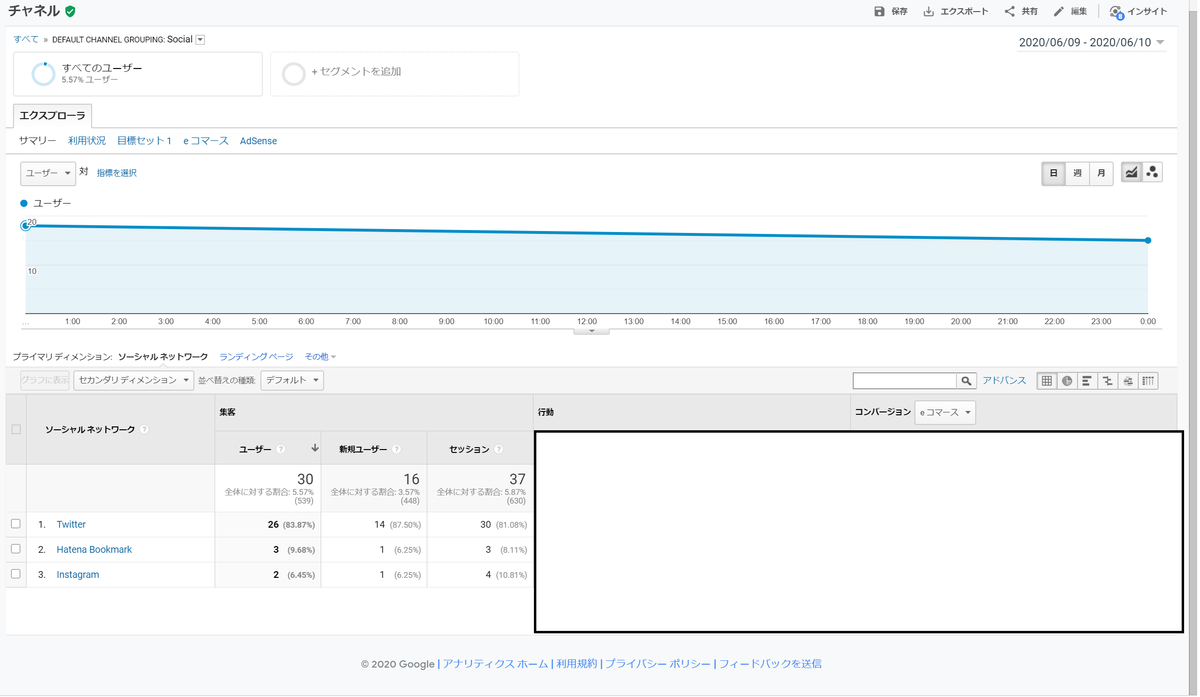Open セカンダリ ディメンション dropdown
1200x697 pixels.
tap(133, 380)
